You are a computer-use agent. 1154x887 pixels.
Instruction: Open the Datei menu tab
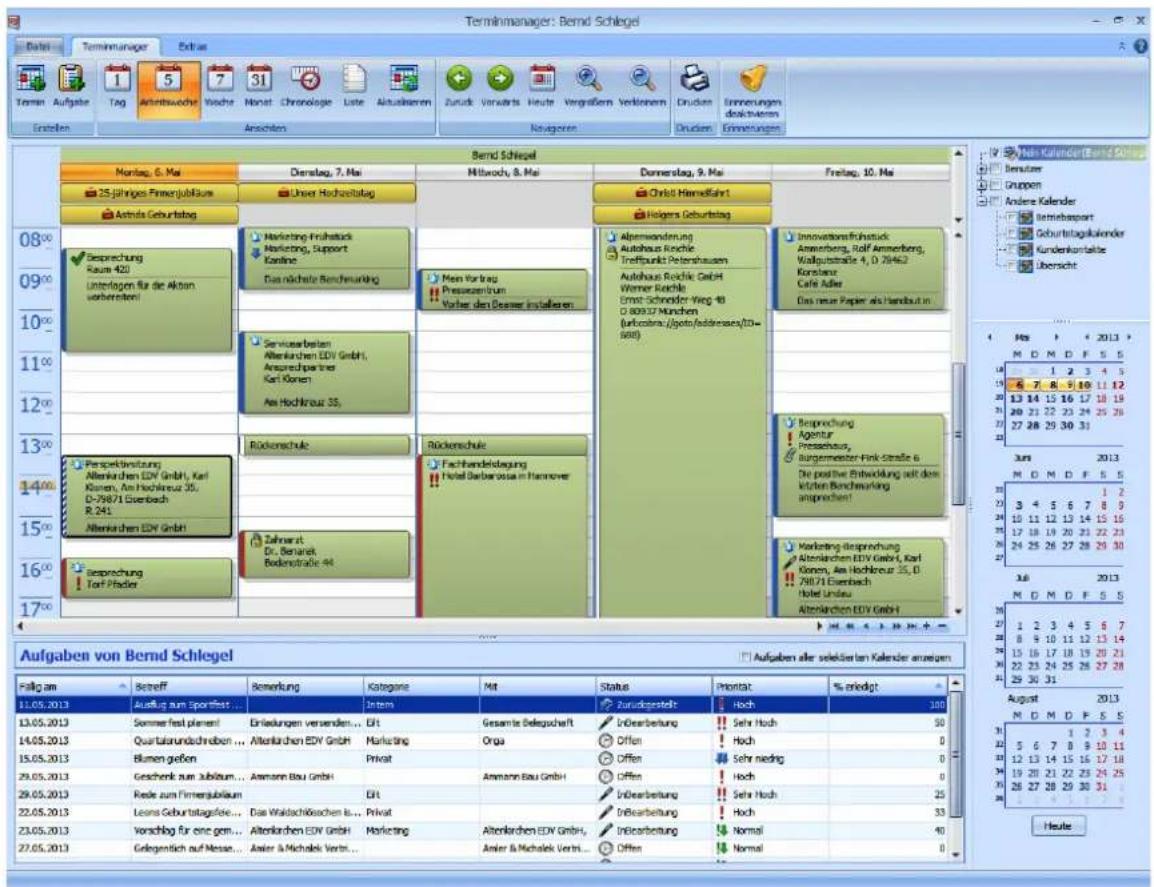click(x=38, y=46)
